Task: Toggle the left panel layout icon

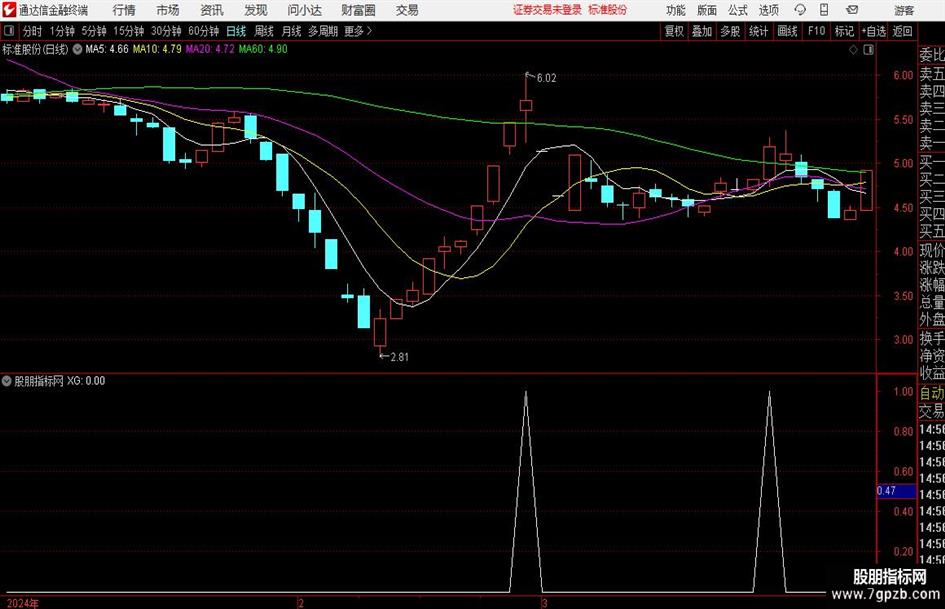Action: click(x=9, y=31)
